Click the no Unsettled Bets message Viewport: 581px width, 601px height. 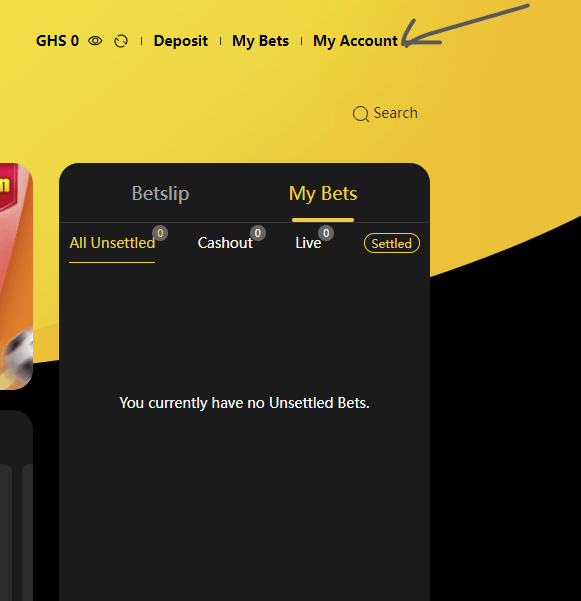[245, 403]
